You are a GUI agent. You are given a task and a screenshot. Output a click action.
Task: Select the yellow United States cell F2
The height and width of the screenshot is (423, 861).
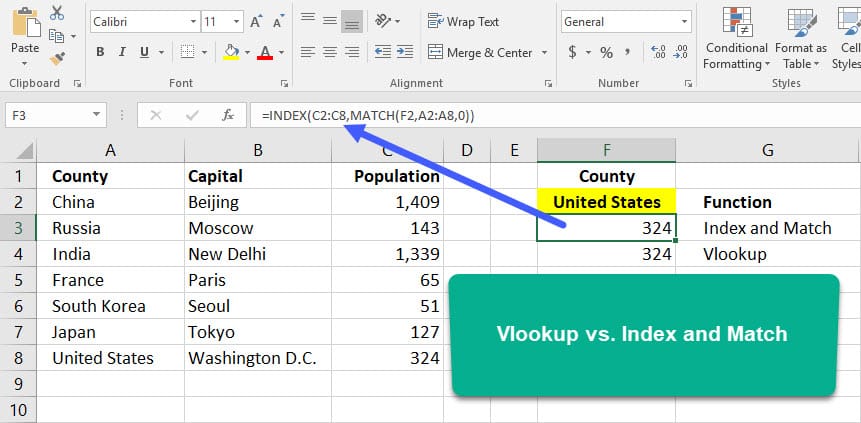606,202
